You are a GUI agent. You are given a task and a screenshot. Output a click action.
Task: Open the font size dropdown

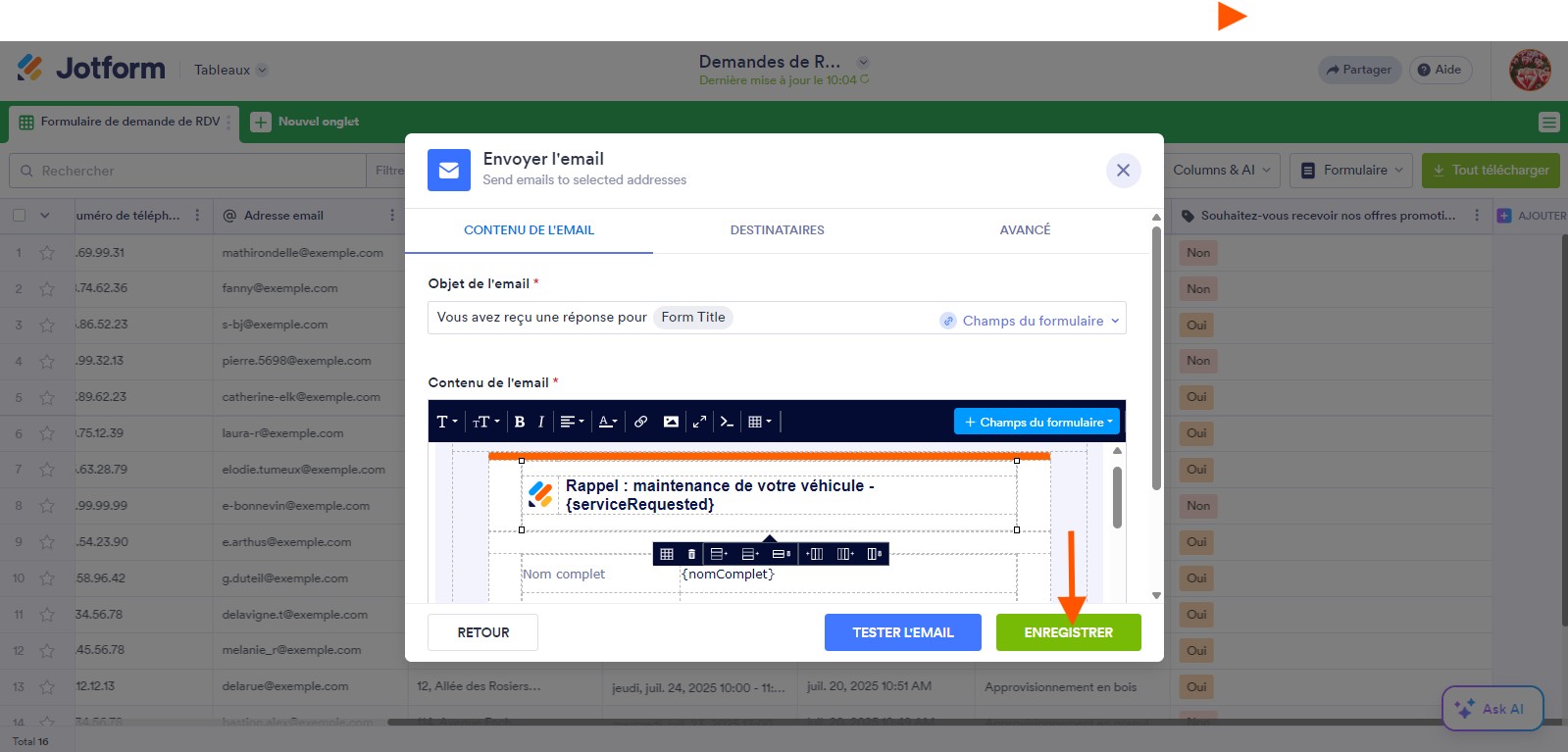(485, 422)
